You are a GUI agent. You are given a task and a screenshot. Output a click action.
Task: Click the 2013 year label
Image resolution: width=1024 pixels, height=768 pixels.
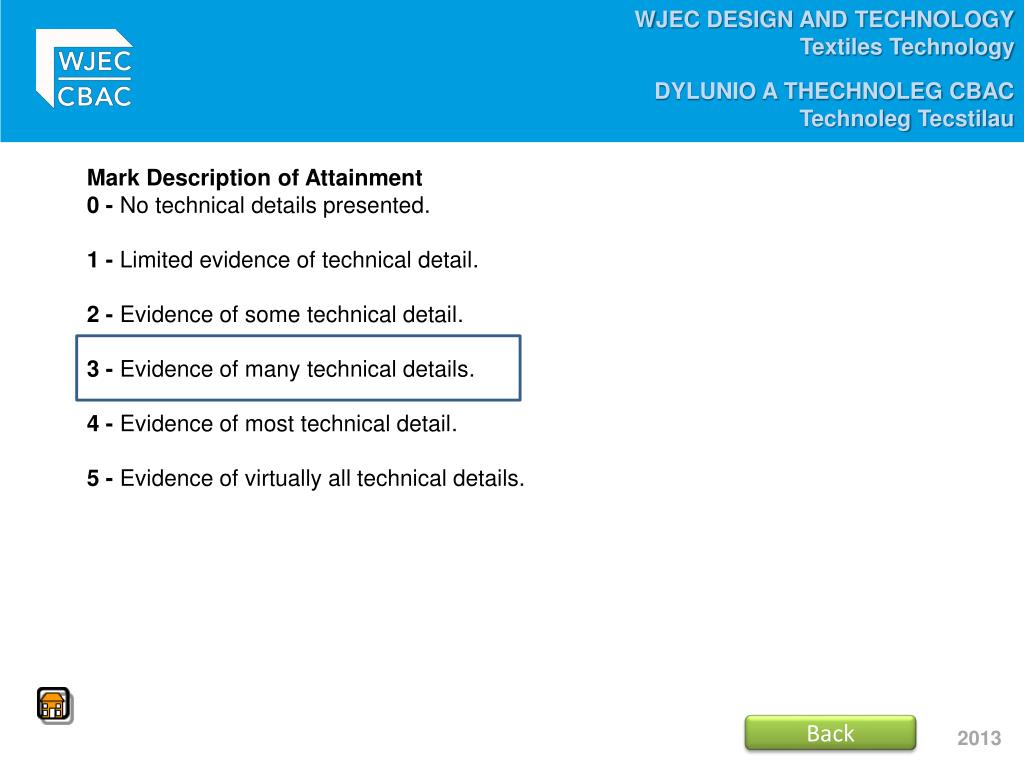(979, 738)
